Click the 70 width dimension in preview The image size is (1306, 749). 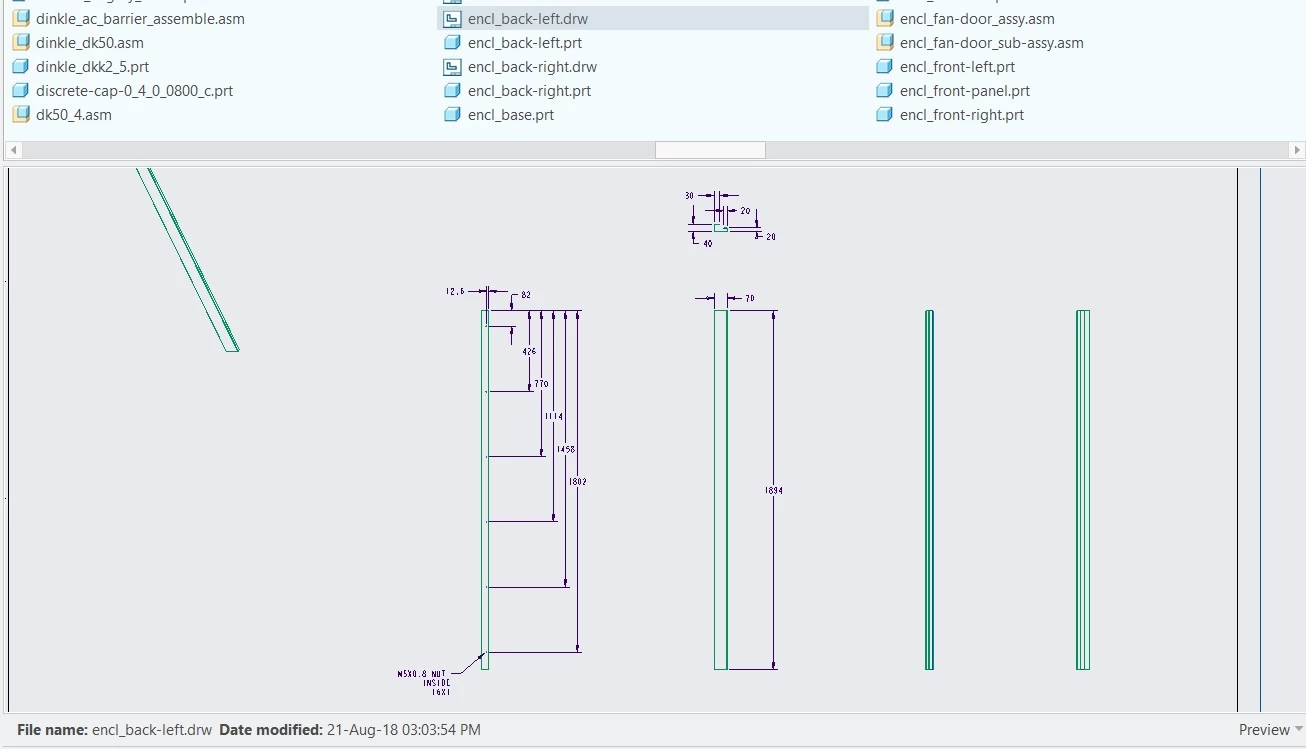[750, 299]
